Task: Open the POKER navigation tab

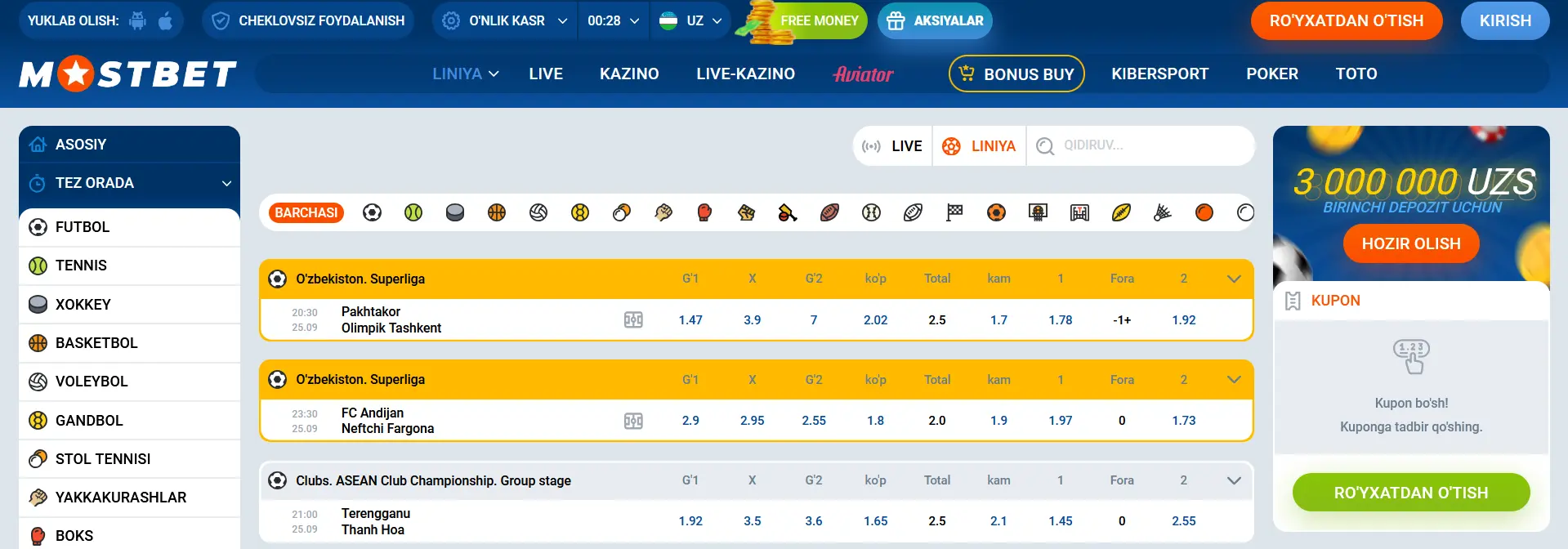Action: (x=1272, y=74)
